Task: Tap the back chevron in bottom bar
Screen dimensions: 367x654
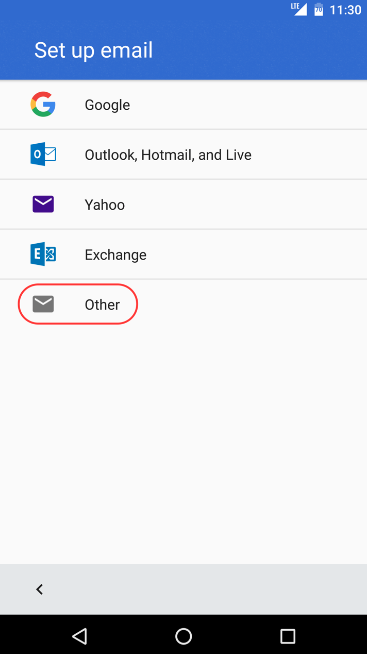Action: [x=39, y=589]
